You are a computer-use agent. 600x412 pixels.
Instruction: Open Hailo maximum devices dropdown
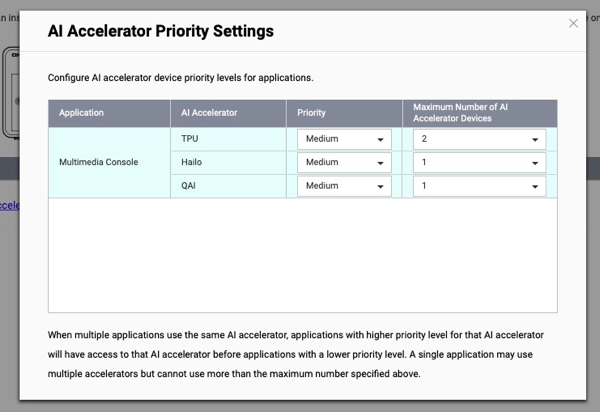pos(479,162)
